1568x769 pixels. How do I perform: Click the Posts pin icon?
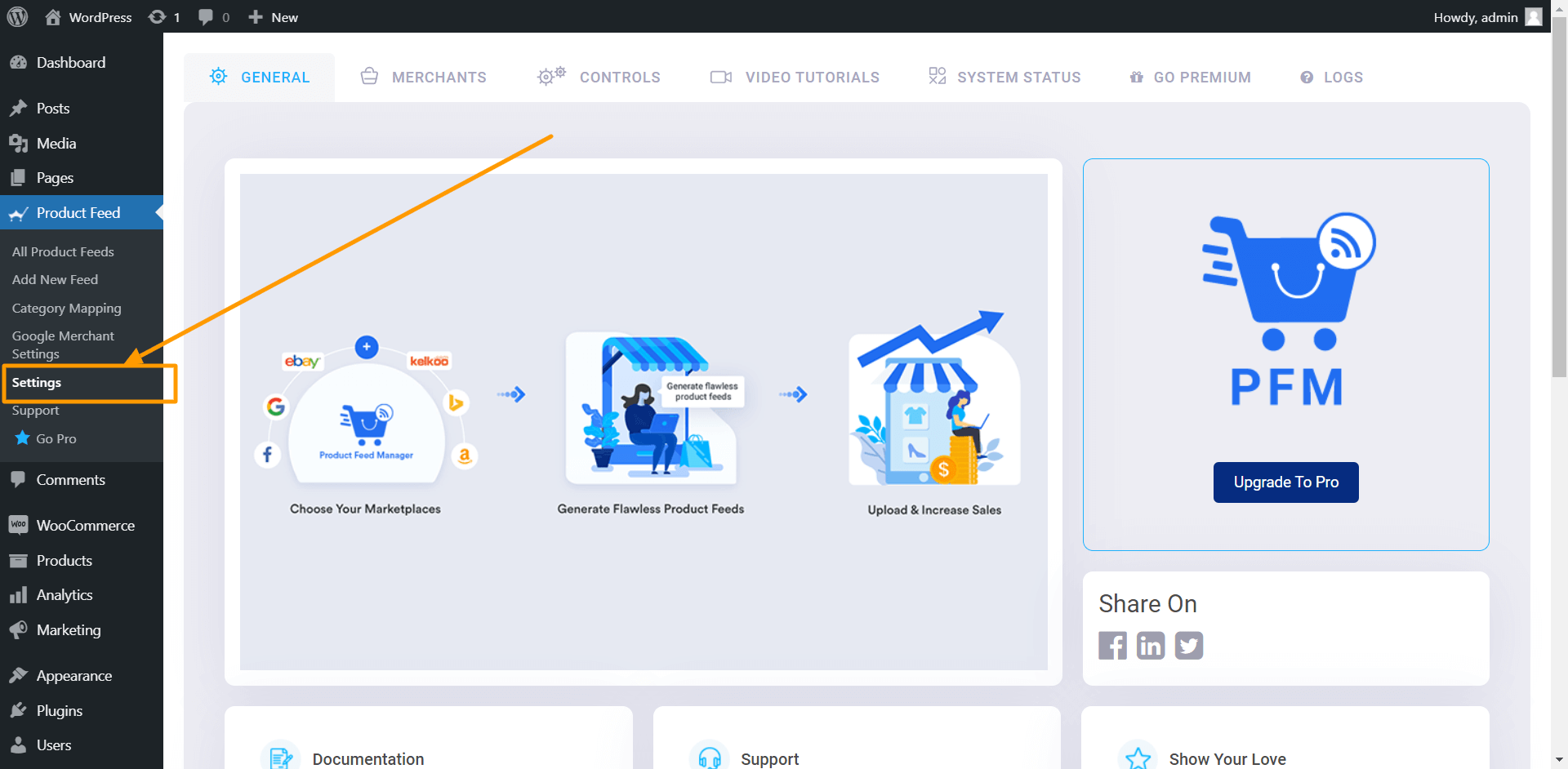(18, 108)
